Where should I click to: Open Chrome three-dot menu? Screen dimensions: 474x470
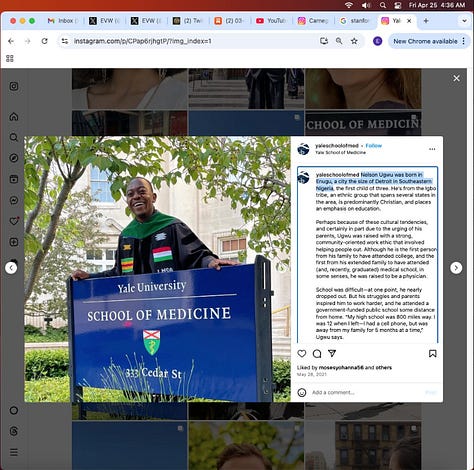(464, 41)
